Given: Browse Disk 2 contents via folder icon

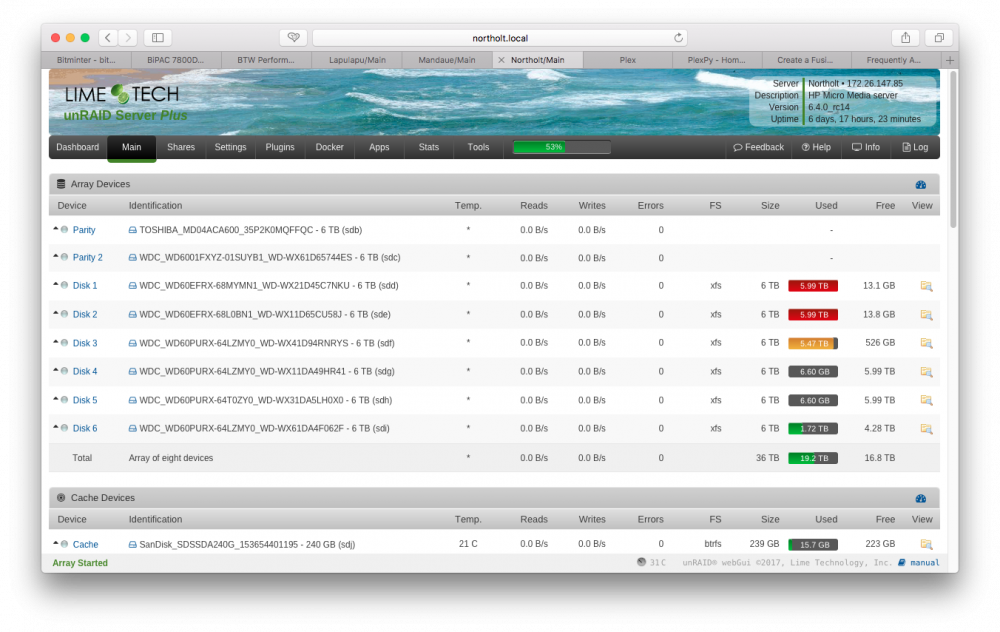Looking at the screenshot, I should click(x=926, y=314).
